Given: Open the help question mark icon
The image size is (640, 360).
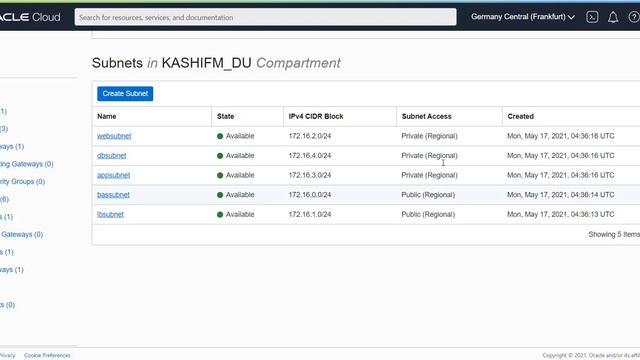Looking at the screenshot, I should 634,17.
